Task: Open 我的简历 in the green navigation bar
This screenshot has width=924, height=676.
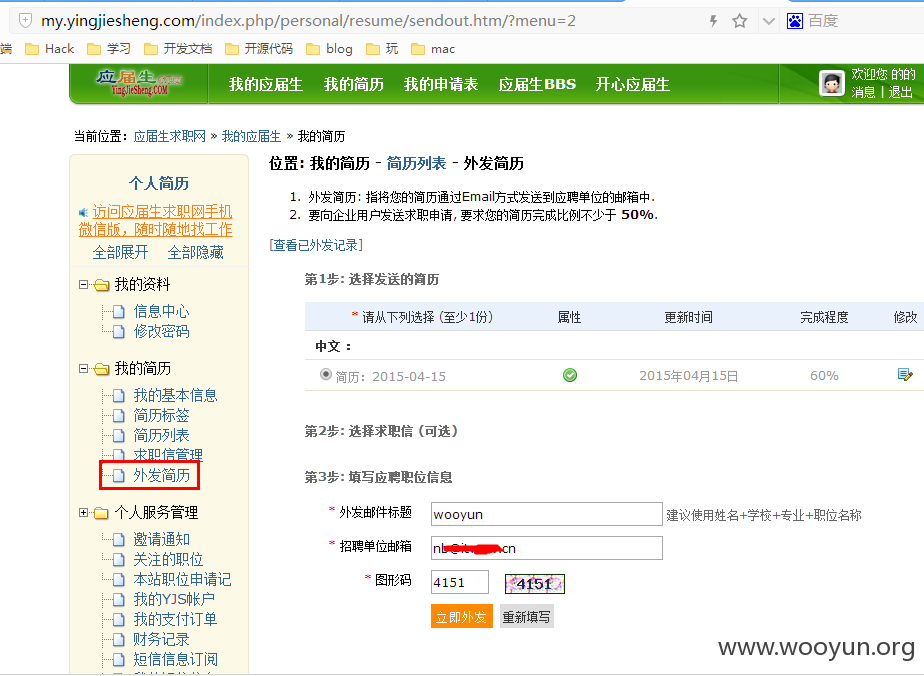Action: (x=354, y=84)
